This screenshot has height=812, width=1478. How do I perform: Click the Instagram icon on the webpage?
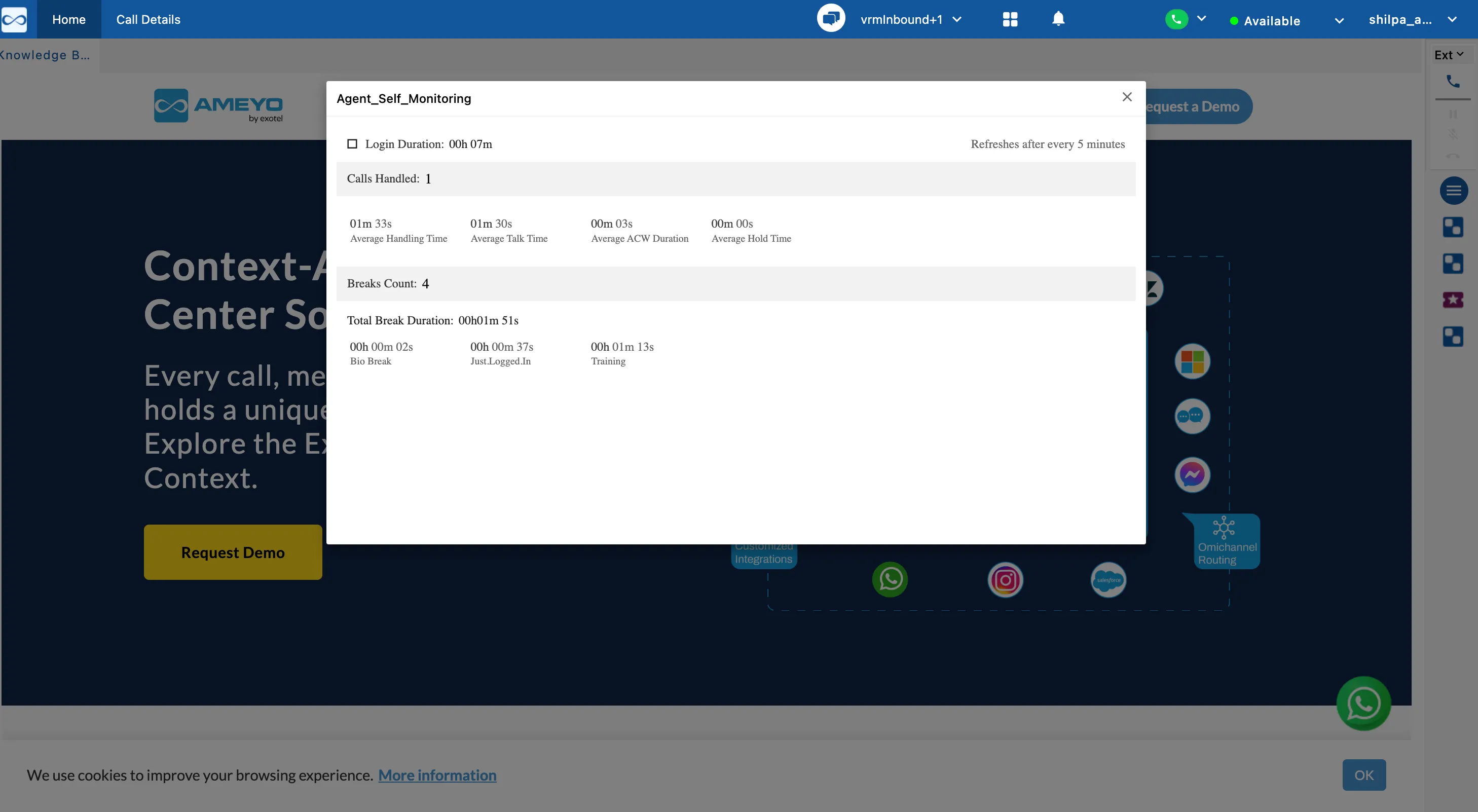(1005, 579)
